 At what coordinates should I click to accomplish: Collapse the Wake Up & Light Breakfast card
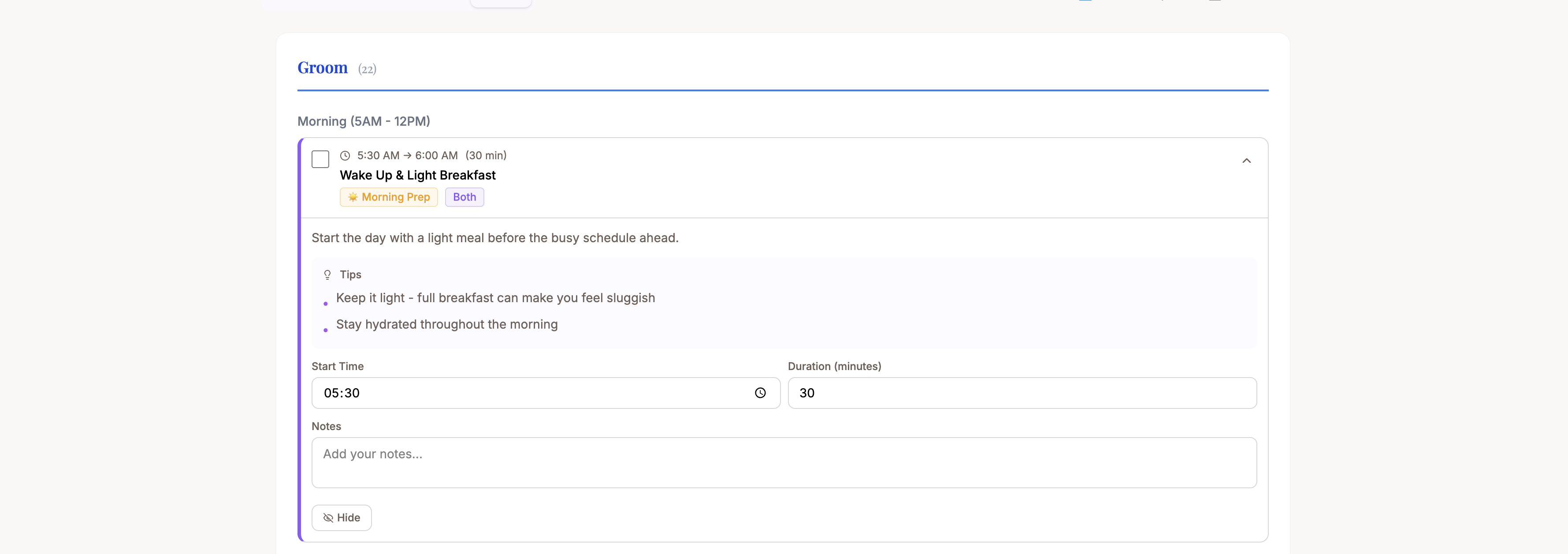click(x=1246, y=161)
